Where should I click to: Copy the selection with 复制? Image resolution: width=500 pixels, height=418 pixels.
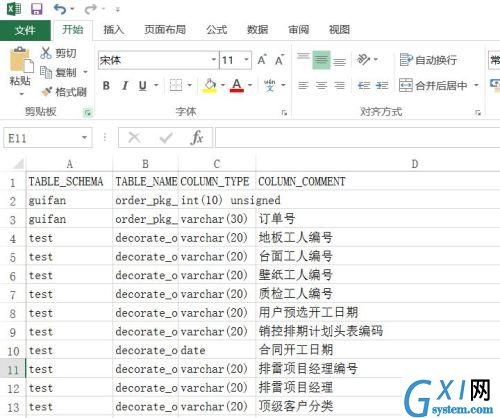(x=59, y=72)
